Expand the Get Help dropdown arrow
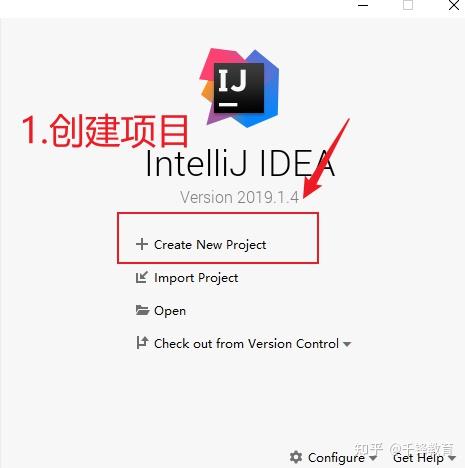465x468 pixels. pyautogui.click(x=452, y=458)
